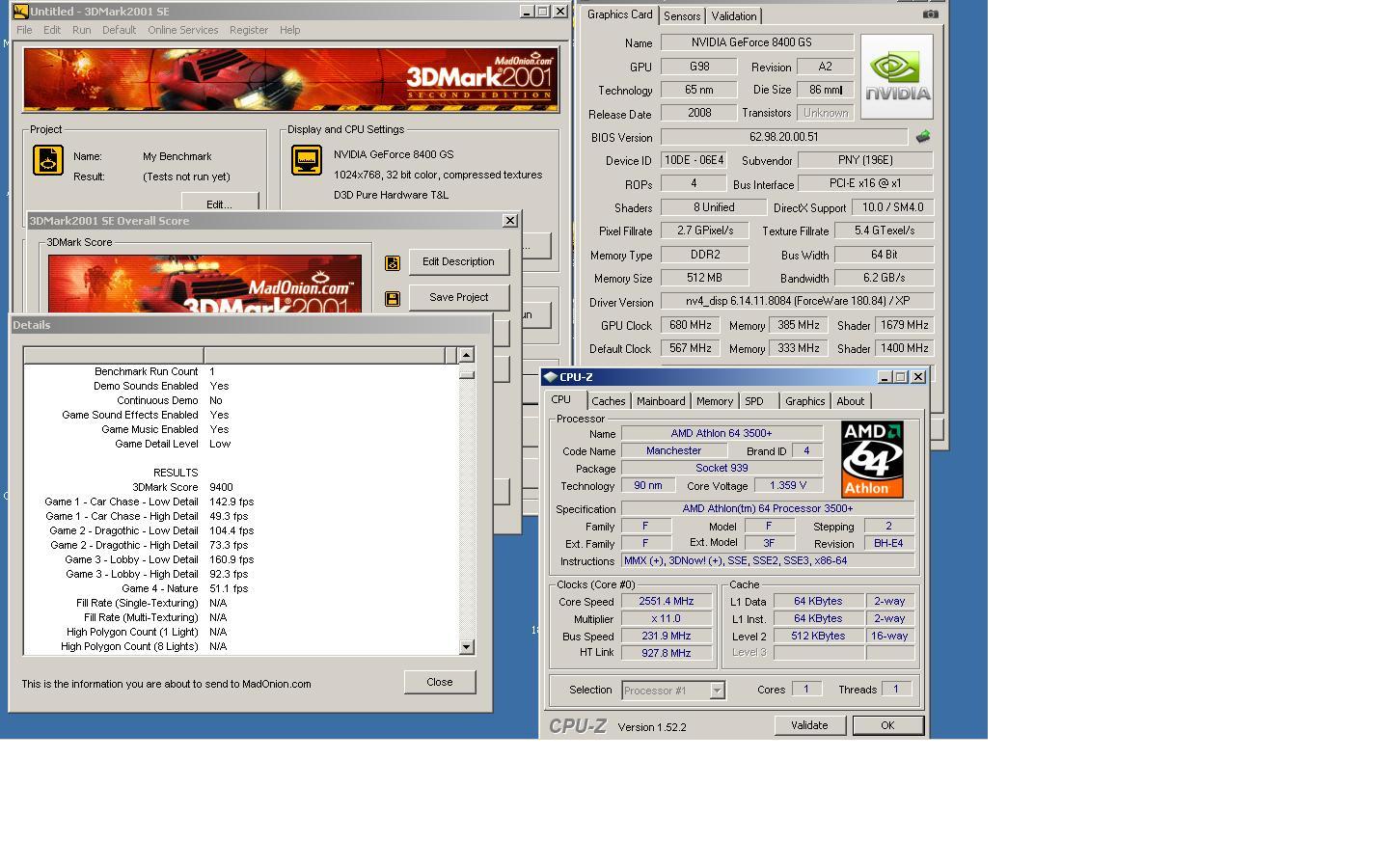Image resolution: width=1389 pixels, height=868 pixels.
Task: Minimize the CPU-Z window
Action: pyautogui.click(x=885, y=377)
